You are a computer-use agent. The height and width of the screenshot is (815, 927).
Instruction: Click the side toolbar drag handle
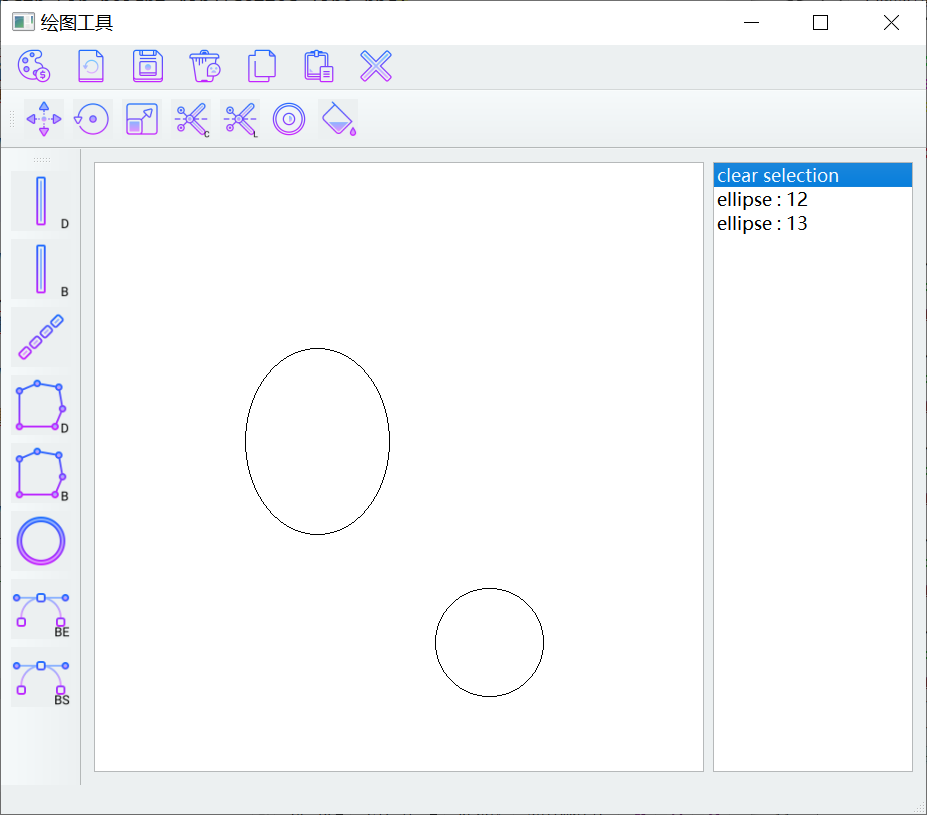[x=41, y=160]
